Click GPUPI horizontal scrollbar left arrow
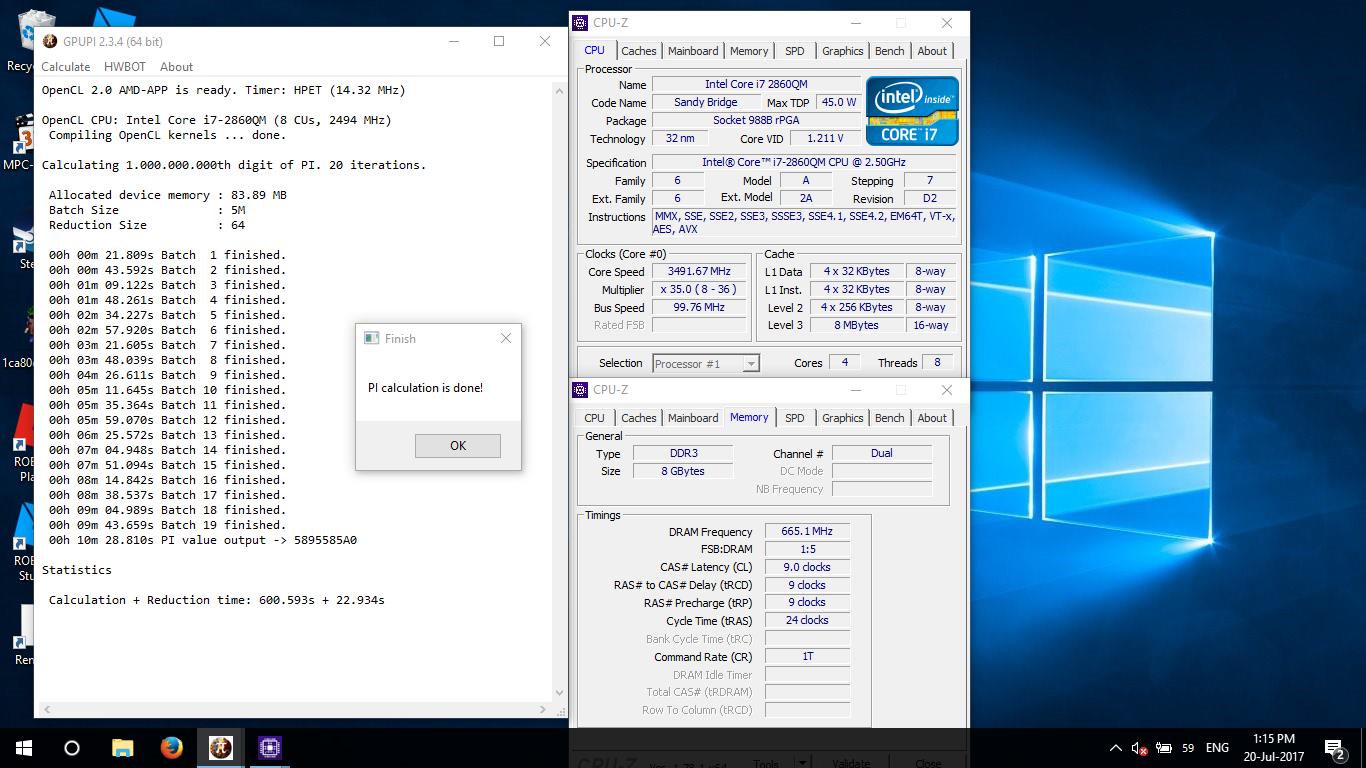The height and width of the screenshot is (768, 1366). [x=45, y=709]
